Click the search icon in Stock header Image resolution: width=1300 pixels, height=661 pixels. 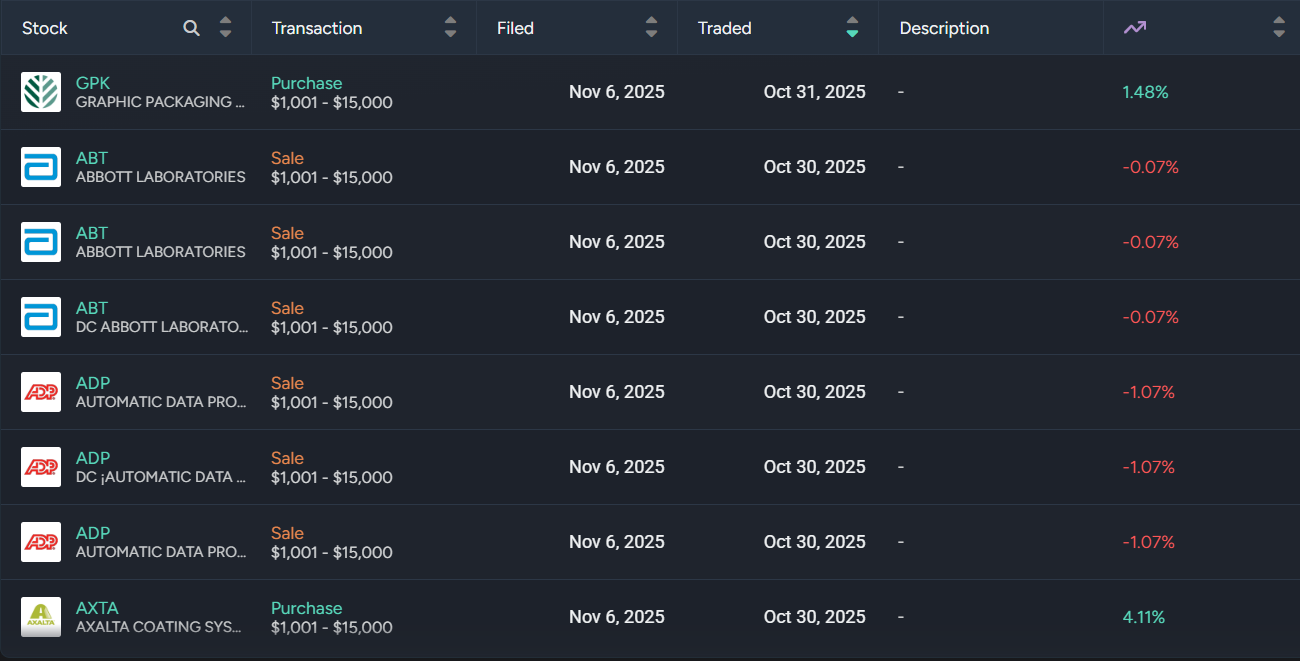(x=192, y=28)
